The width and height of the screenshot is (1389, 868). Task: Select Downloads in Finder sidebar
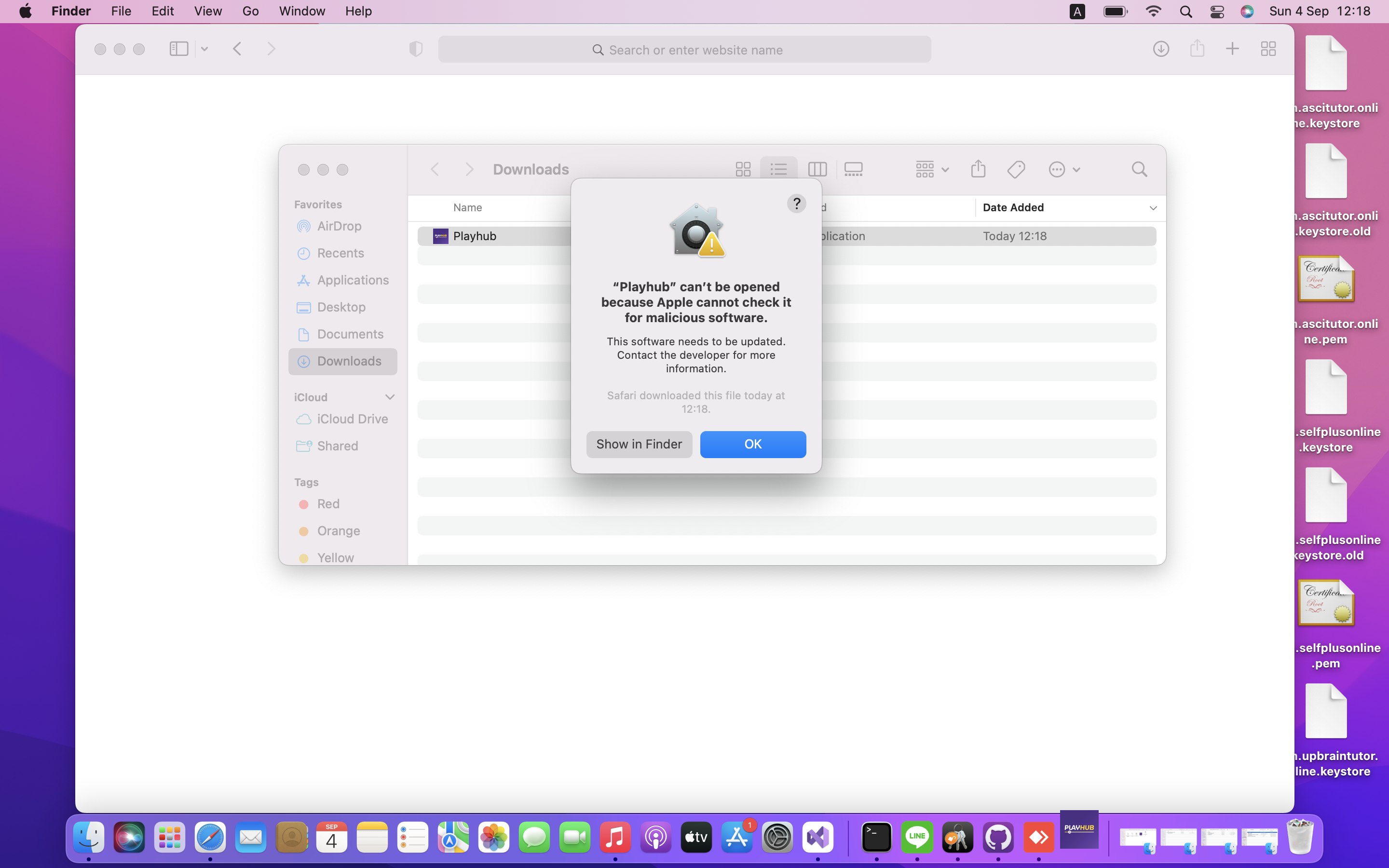342,361
